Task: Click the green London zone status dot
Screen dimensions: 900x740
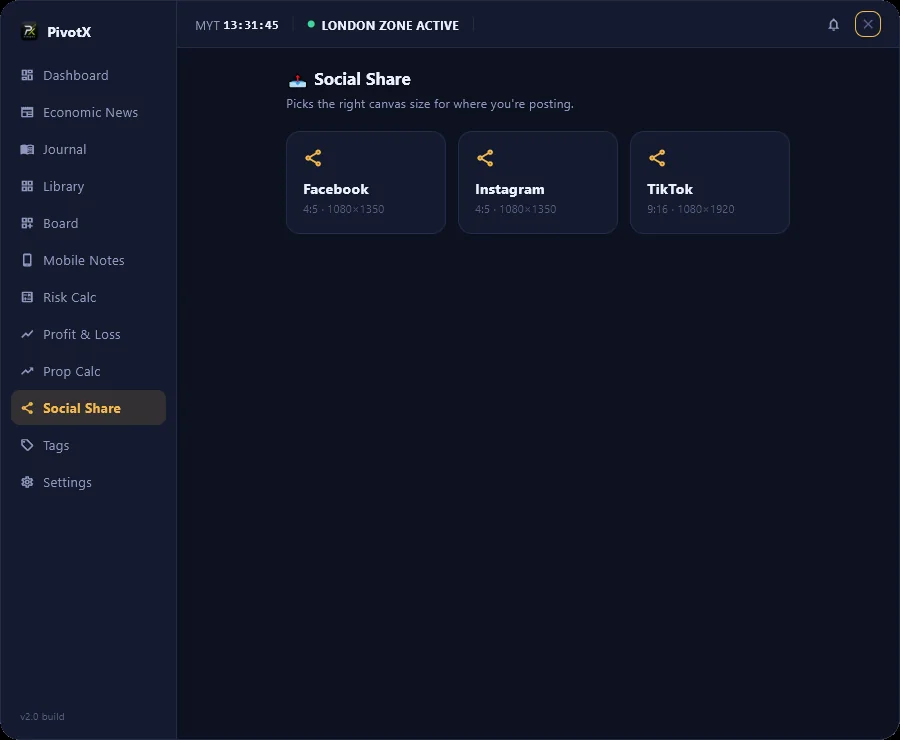Action: point(311,24)
